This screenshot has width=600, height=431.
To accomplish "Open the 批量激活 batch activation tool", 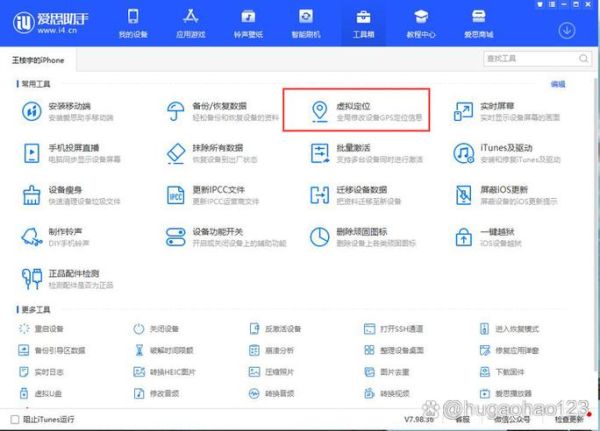I will click(x=366, y=153).
